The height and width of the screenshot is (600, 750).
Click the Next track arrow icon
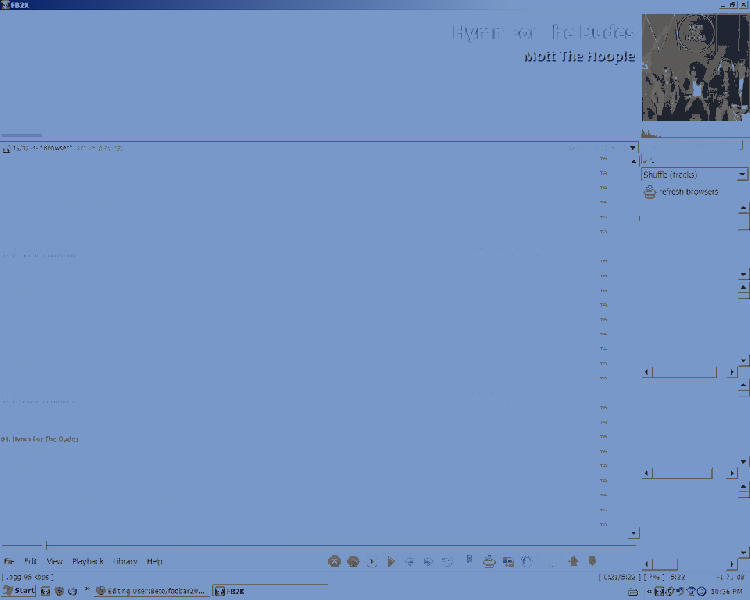[428, 562]
